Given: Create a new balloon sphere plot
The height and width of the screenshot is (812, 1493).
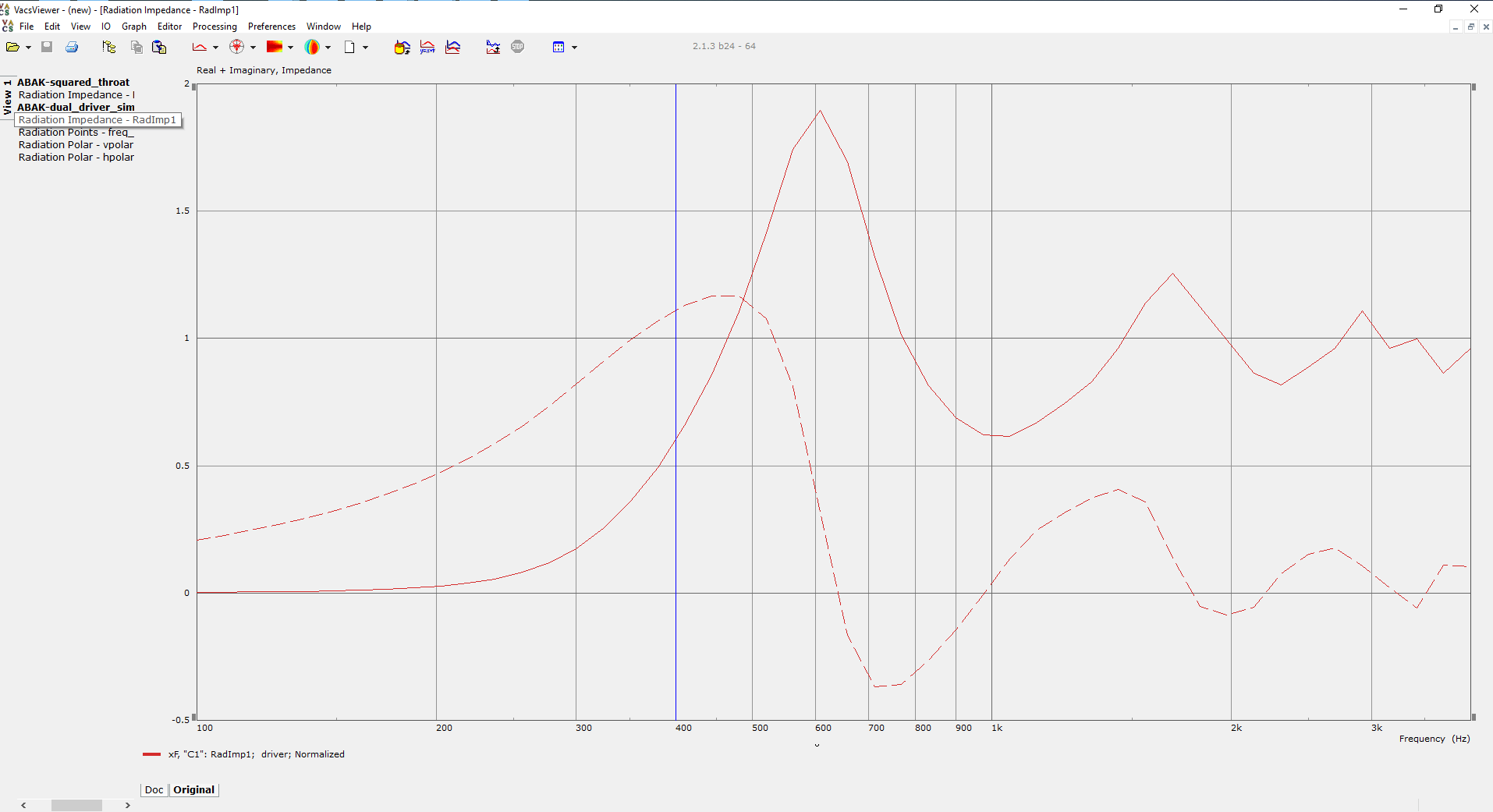Looking at the screenshot, I should [312, 48].
